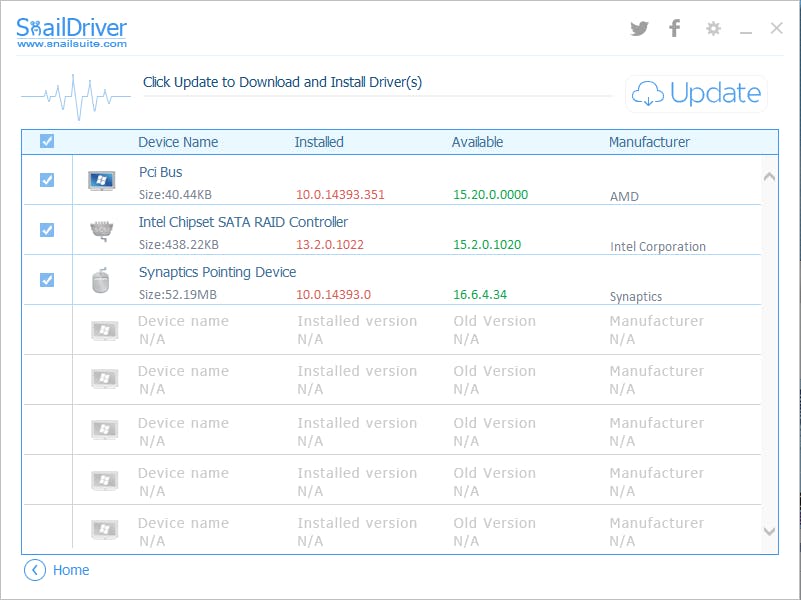801x600 pixels.
Task: Click the Synaptics mouse device icon
Action: point(101,280)
